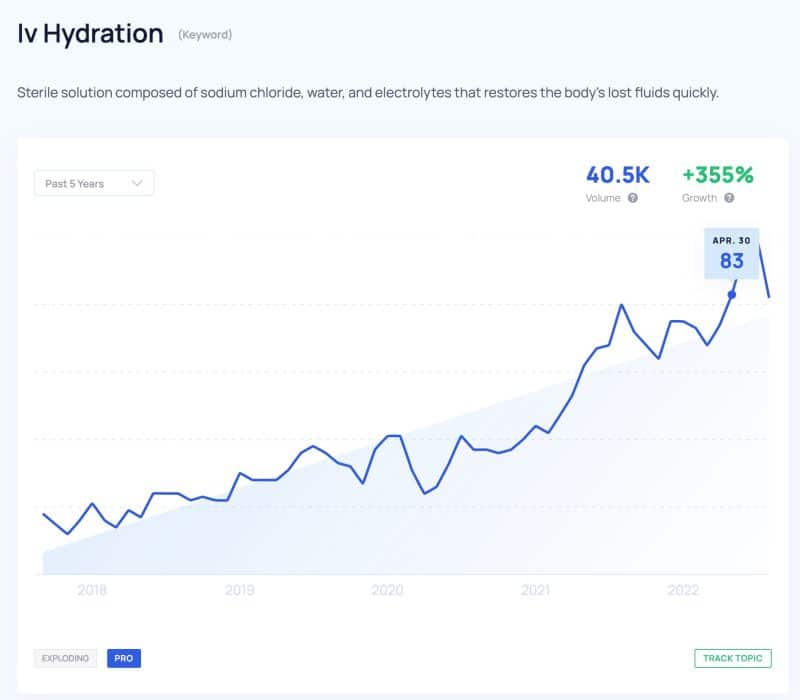
Task: Click the Iv Hydration keyword title
Action: tap(90, 33)
